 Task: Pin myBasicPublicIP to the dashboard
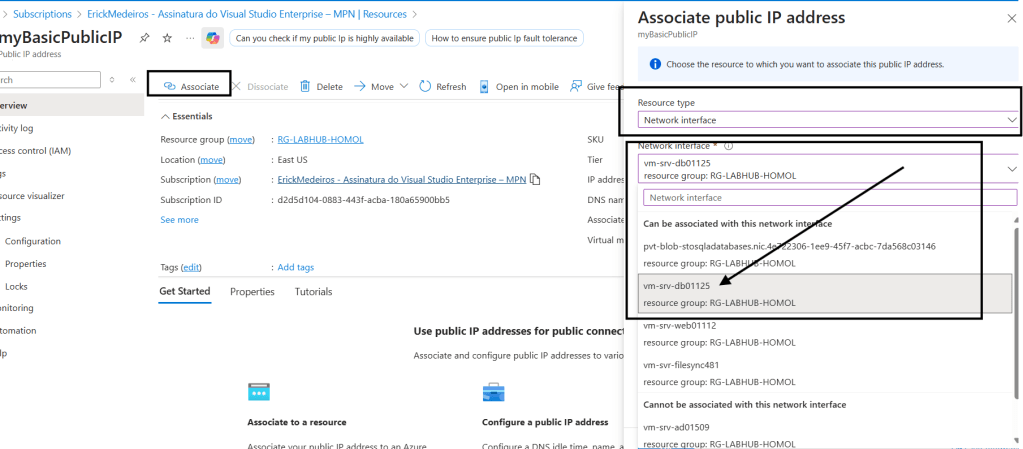[145, 38]
